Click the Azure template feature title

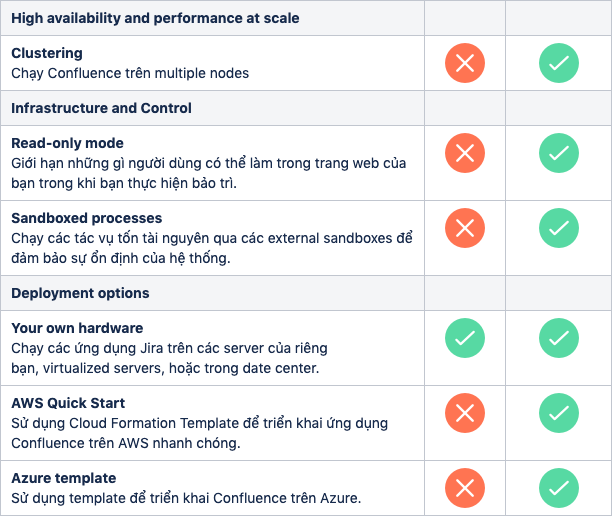click(x=64, y=478)
